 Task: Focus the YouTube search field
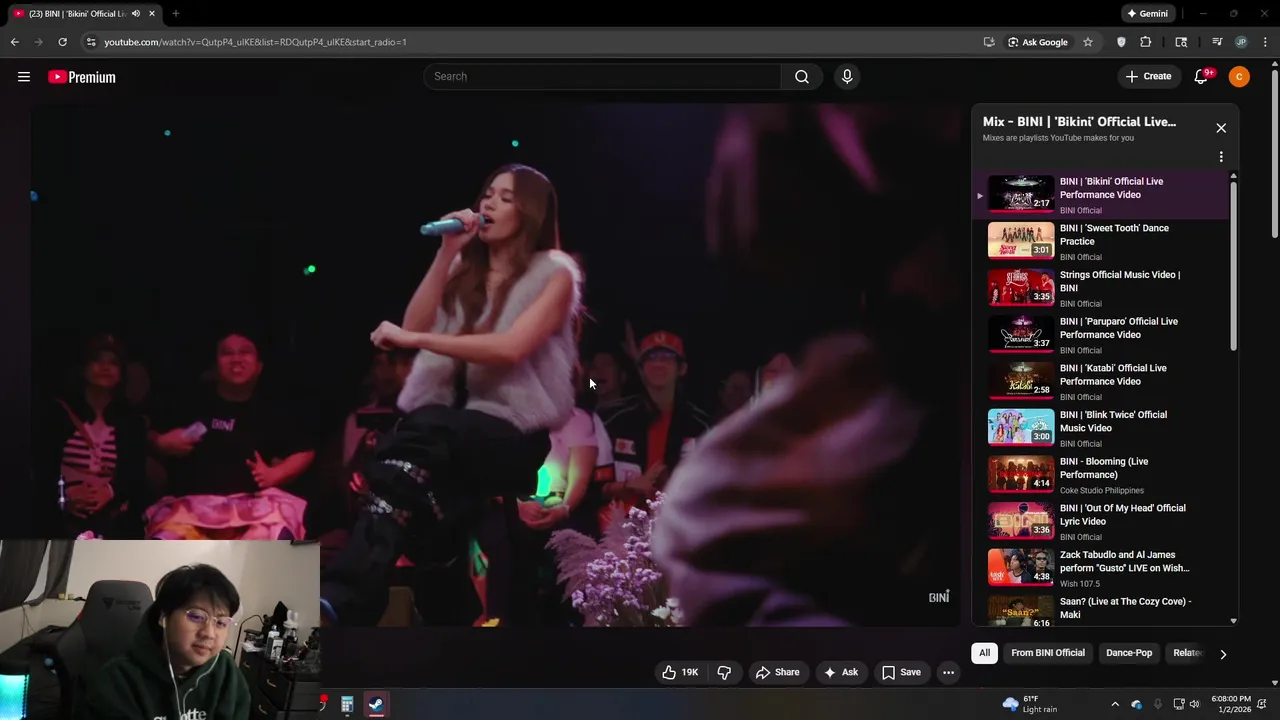(602, 77)
